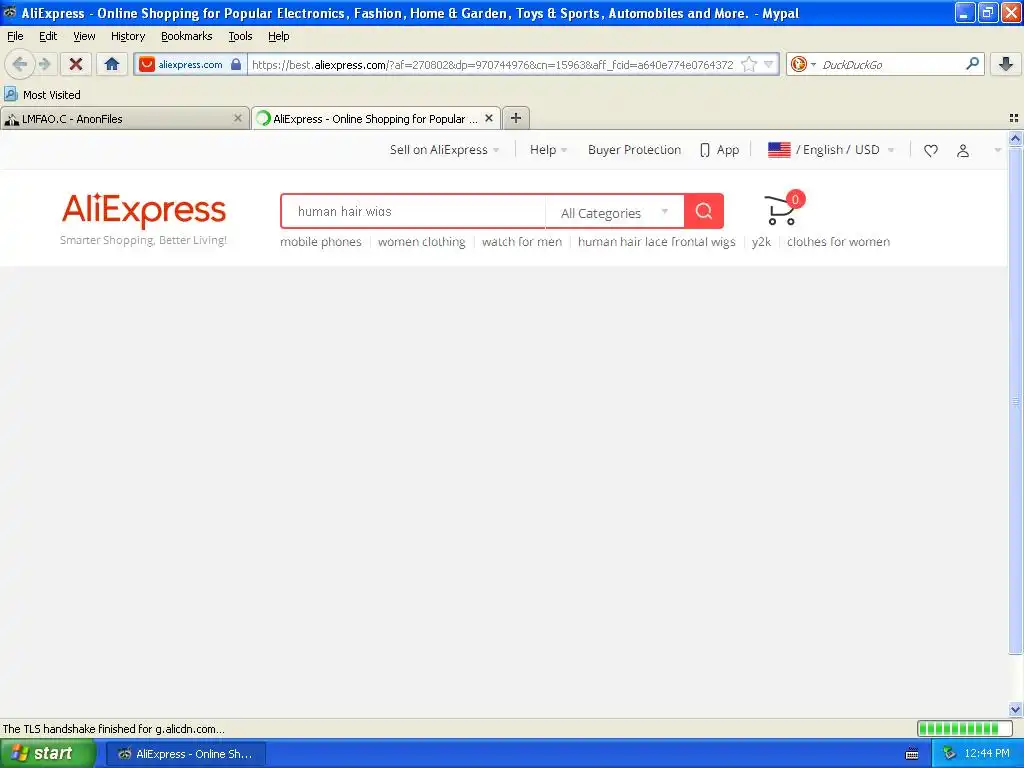Open the Tools menu

tap(240, 36)
